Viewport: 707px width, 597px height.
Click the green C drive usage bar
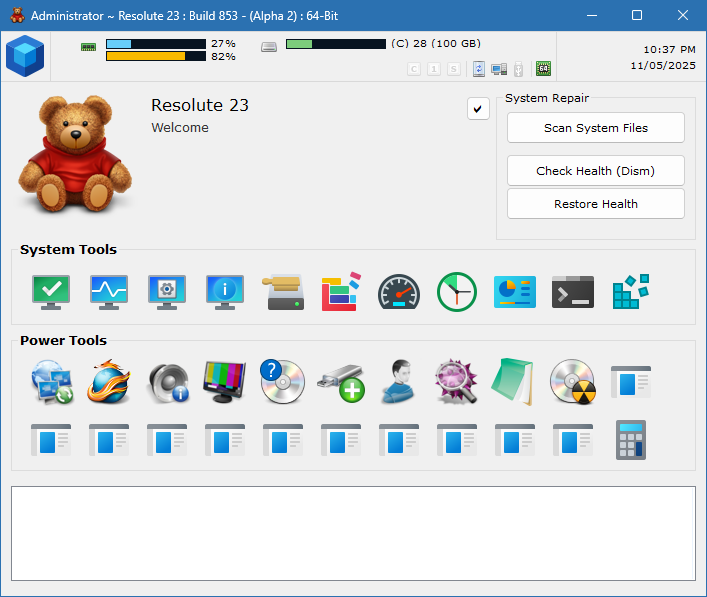336,44
